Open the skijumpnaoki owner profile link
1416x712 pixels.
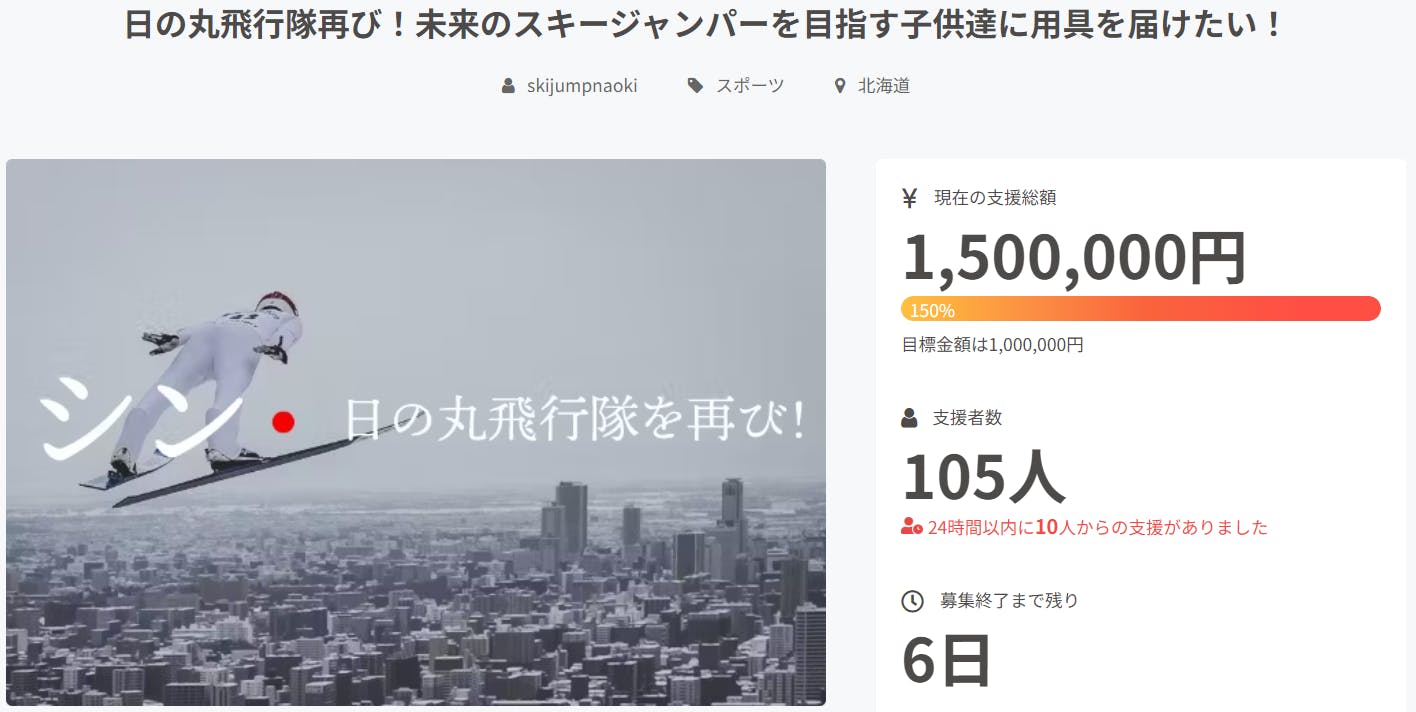582,86
